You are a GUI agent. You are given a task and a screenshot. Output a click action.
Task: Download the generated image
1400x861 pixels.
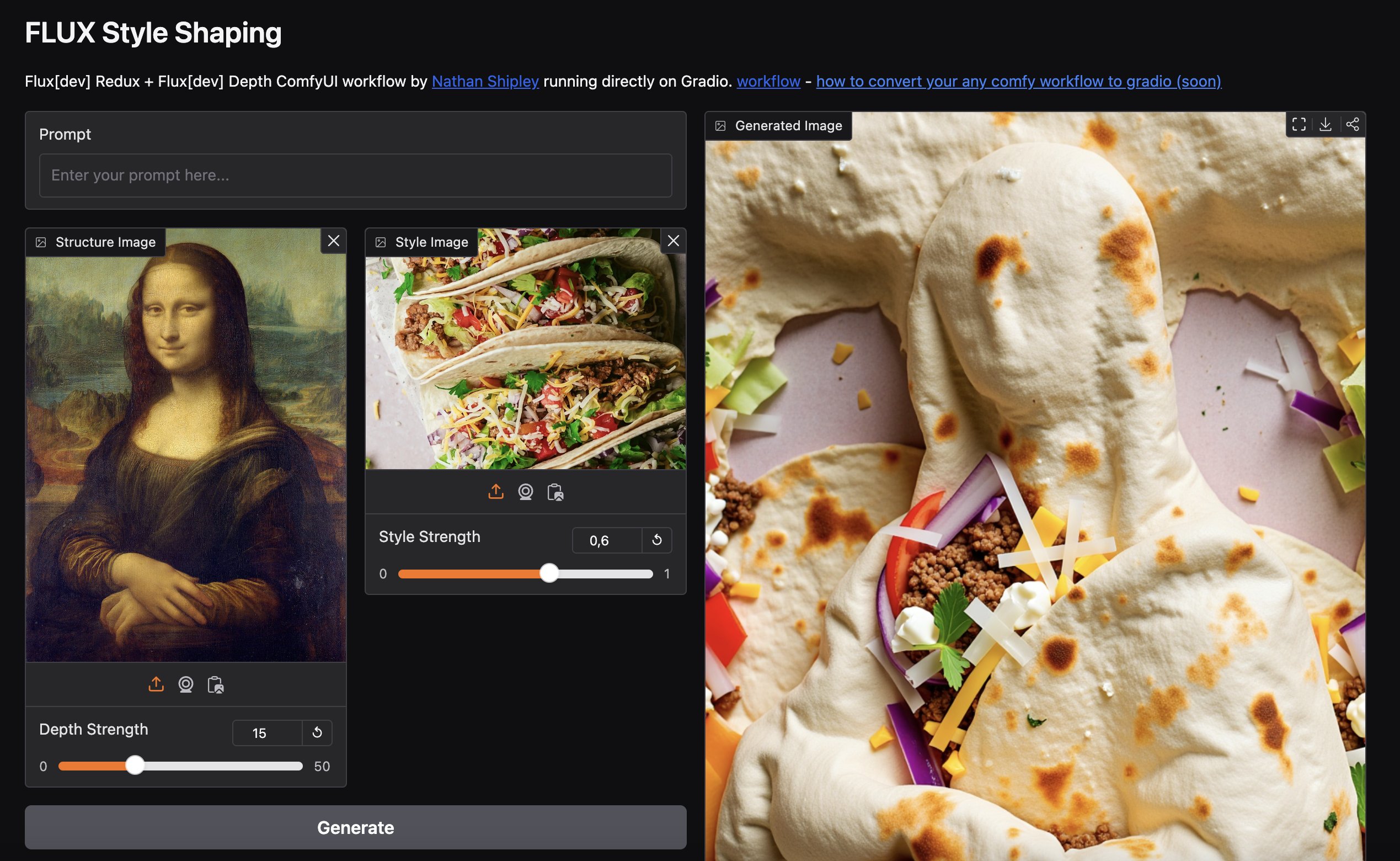click(x=1326, y=124)
